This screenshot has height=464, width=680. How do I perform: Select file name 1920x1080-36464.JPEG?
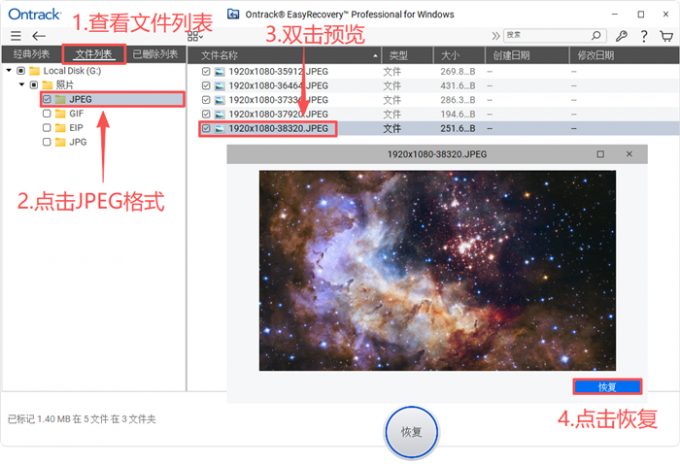coord(278,86)
